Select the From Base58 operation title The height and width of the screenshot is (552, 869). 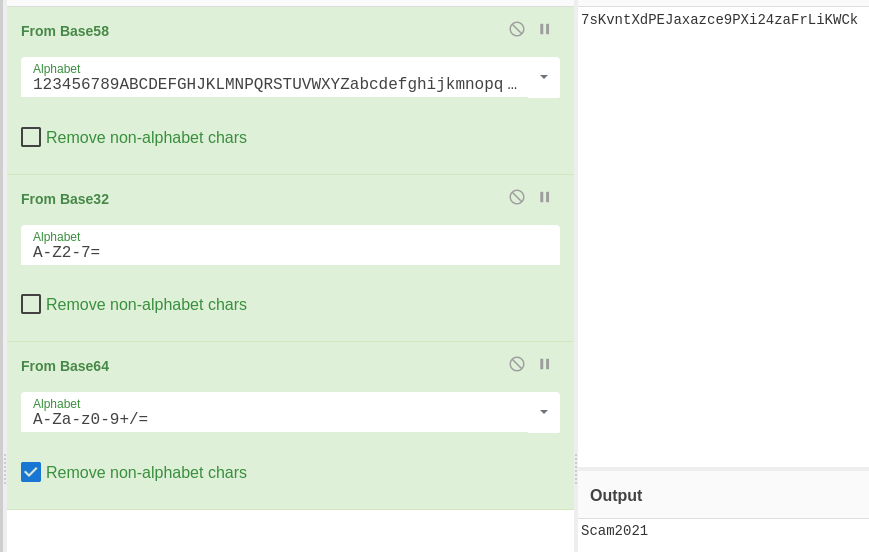[x=65, y=31]
